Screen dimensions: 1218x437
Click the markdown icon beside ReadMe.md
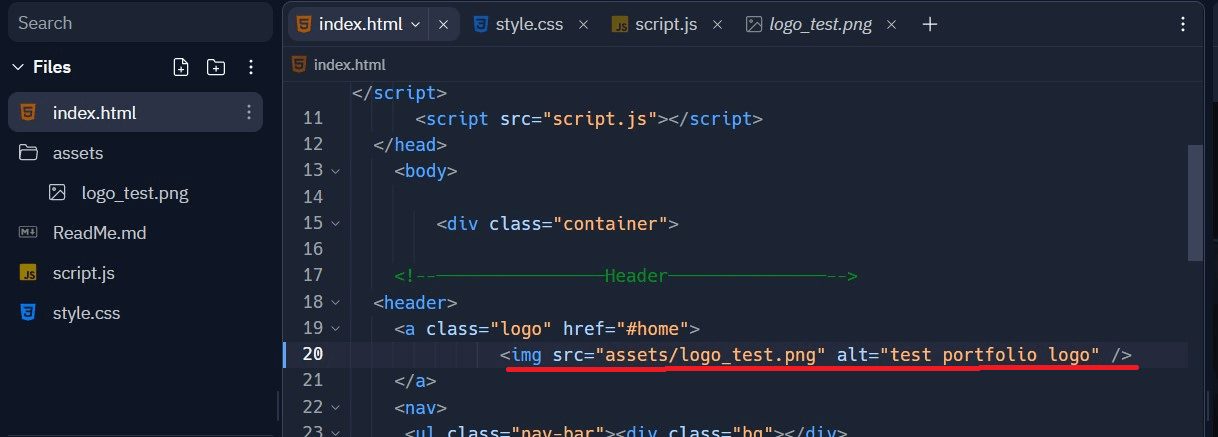pos(29,233)
